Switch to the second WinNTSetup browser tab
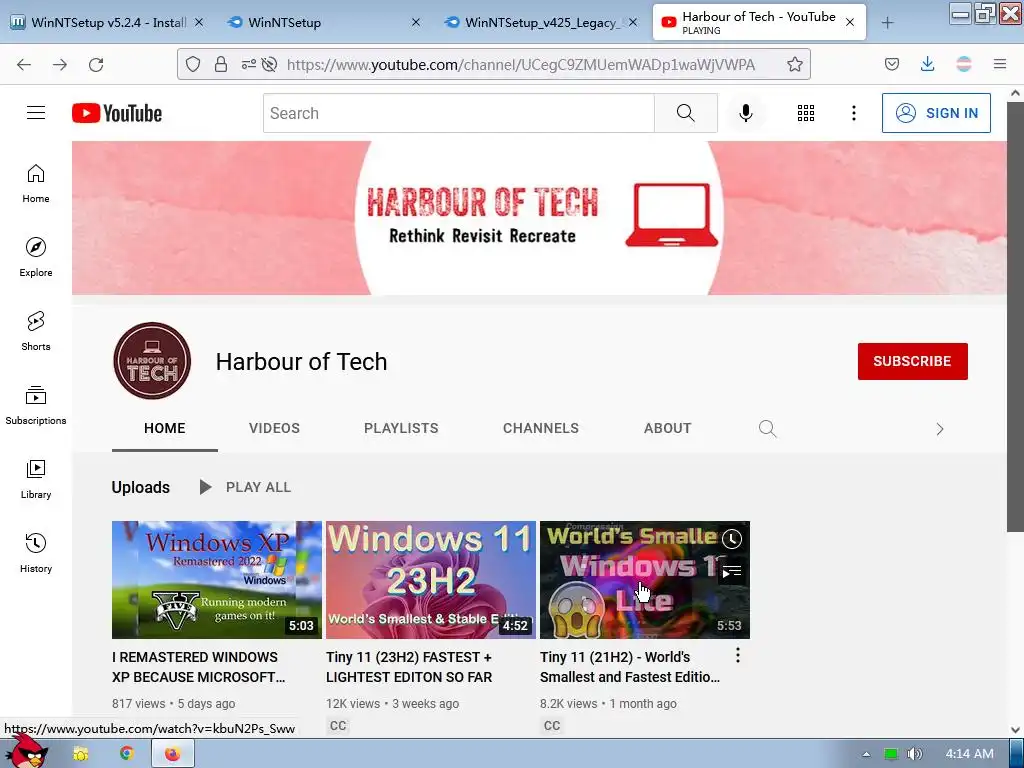 point(325,22)
